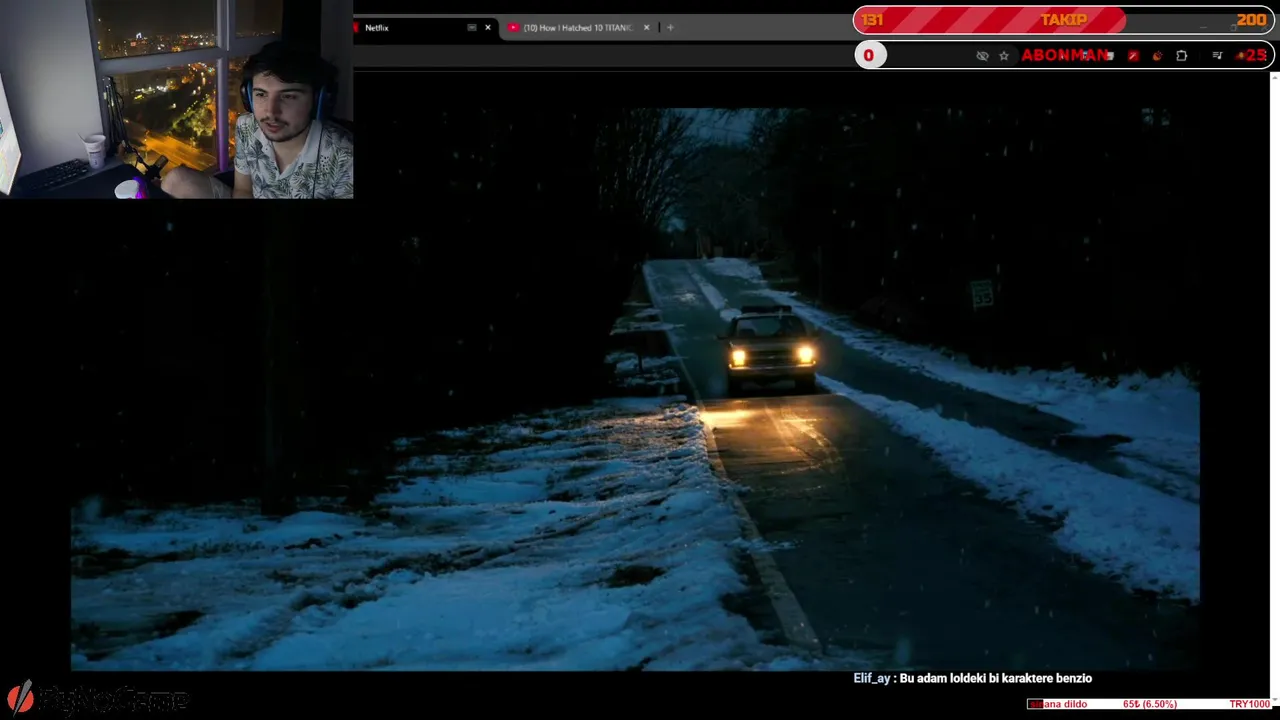The width and height of the screenshot is (1280, 720).
Task: Click the crossed-out eye icon in address bar
Action: pos(982,56)
